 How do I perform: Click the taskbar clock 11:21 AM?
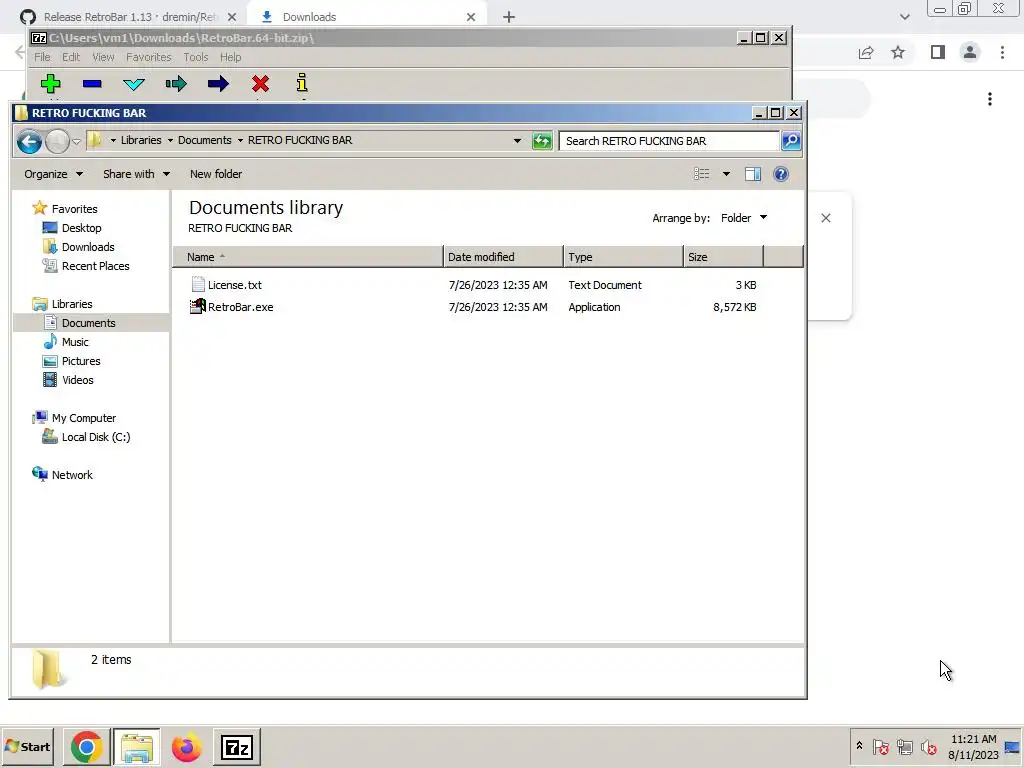click(973, 739)
